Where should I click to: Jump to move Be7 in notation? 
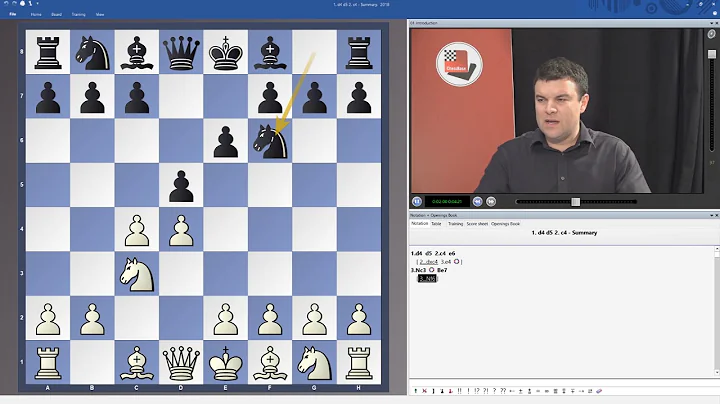pyautogui.click(x=442, y=270)
